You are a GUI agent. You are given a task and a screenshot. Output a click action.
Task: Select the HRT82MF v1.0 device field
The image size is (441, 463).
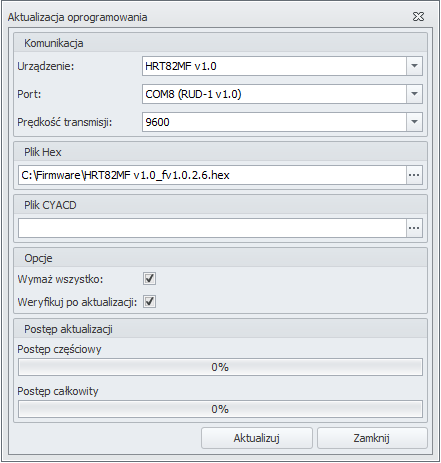pos(274,66)
